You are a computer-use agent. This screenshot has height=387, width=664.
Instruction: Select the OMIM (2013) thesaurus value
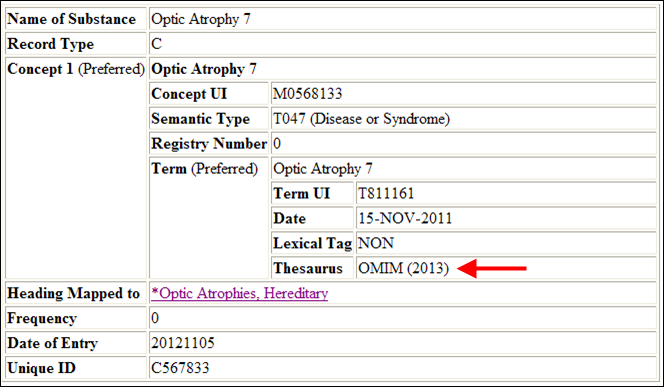[403, 268]
